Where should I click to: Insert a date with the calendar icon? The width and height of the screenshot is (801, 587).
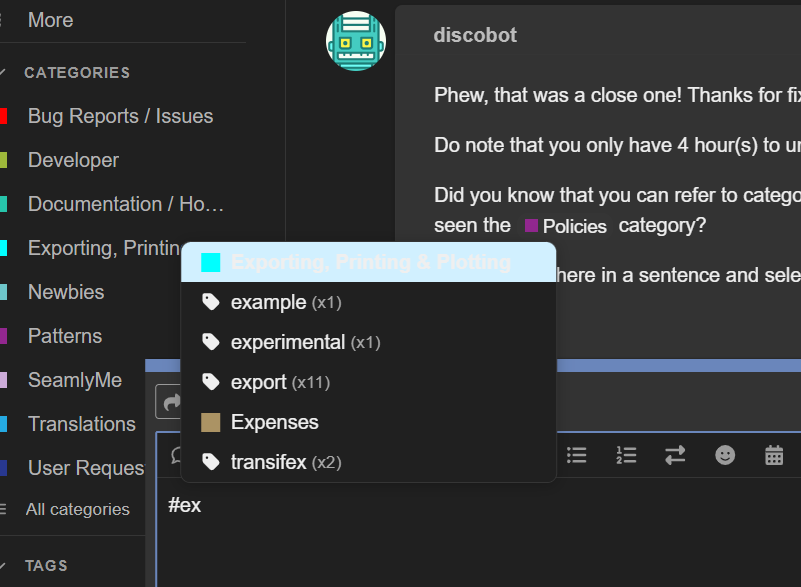click(774, 455)
